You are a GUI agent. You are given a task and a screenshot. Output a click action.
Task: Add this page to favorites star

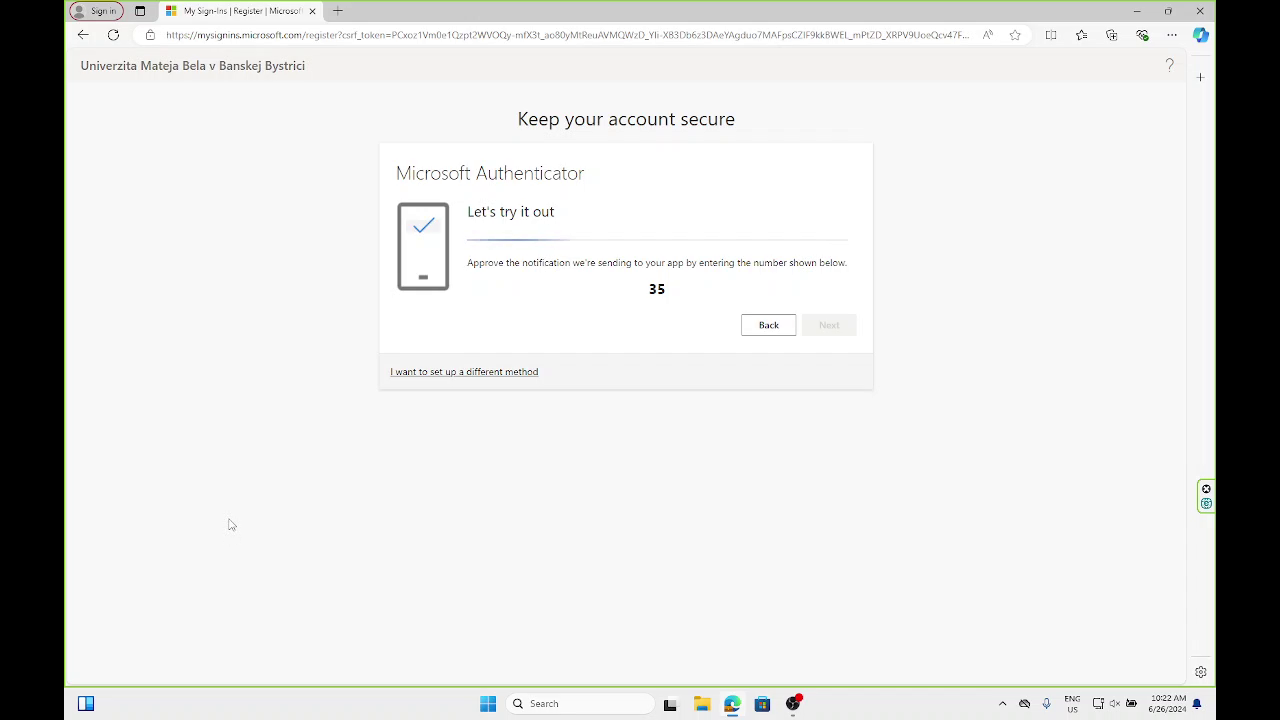1015,35
